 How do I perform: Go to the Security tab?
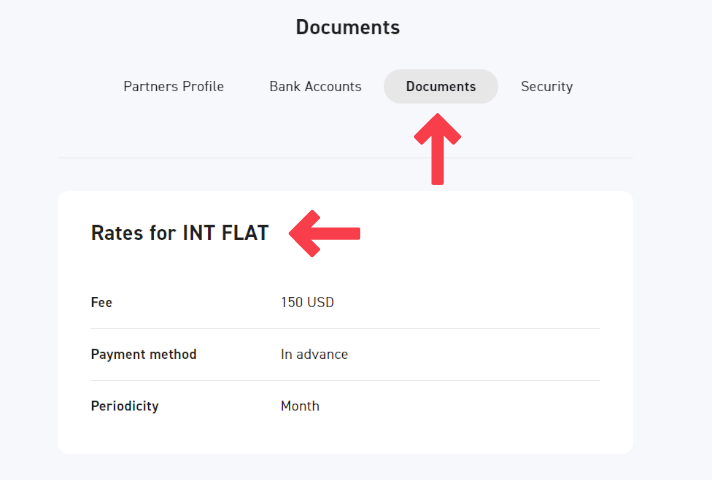(x=547, y=87)
